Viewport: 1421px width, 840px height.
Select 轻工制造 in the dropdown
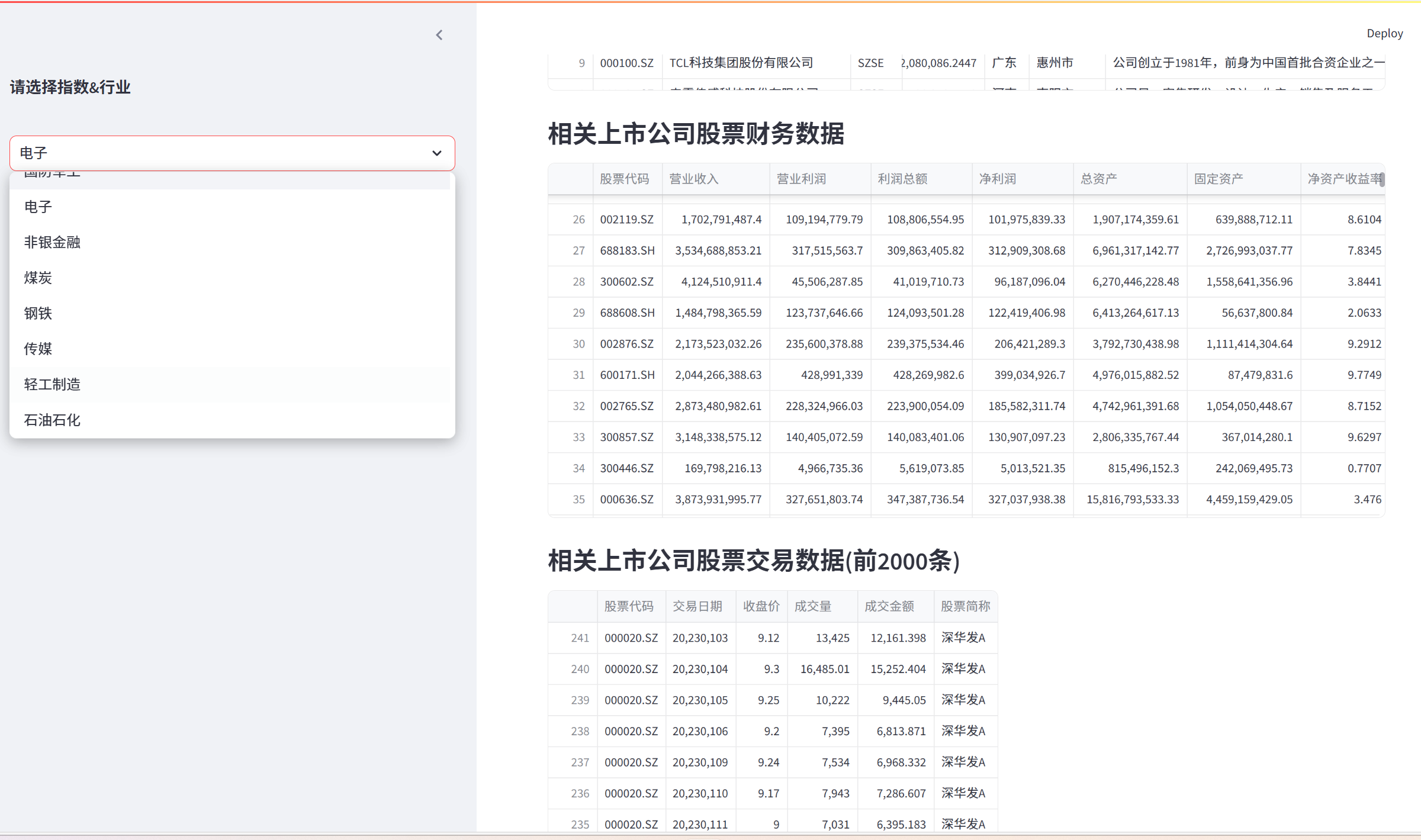click(52, 384)
